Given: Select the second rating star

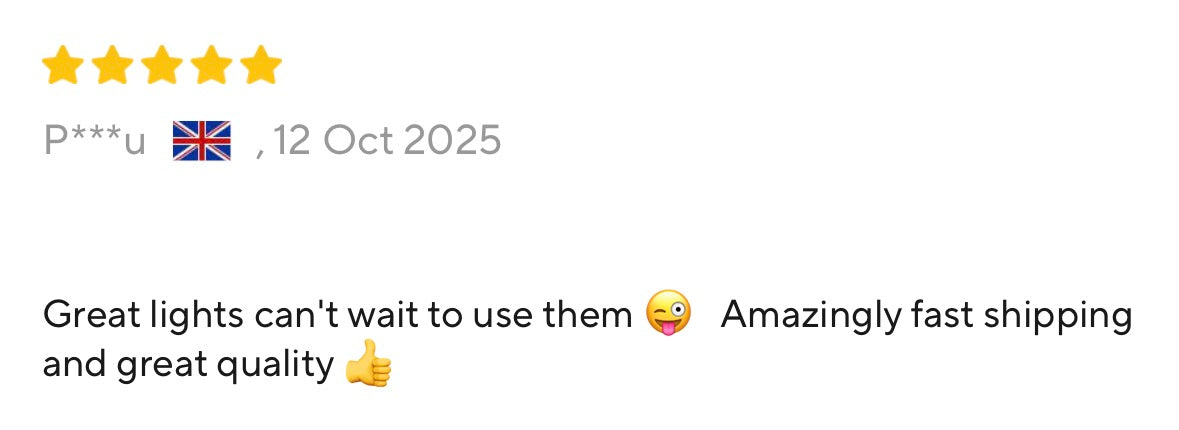Looking at the screenshot, I should 112,65.
